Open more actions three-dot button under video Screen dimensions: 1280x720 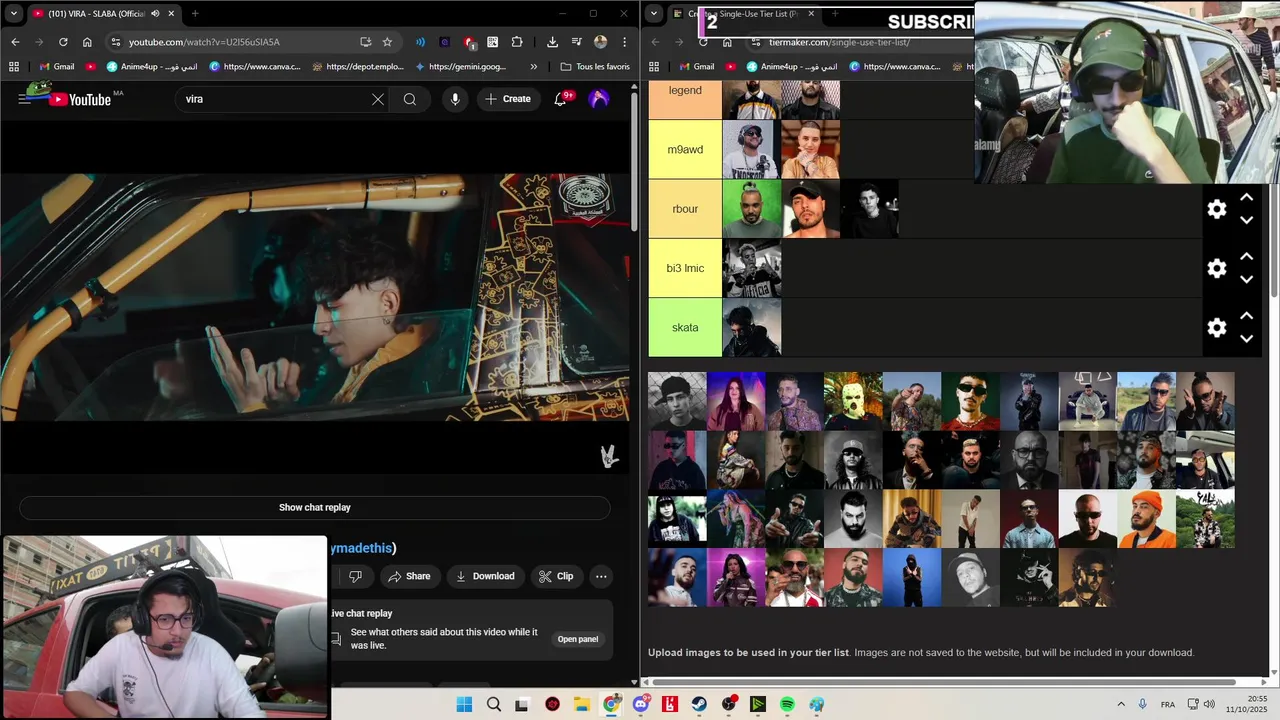coord(601,576)
